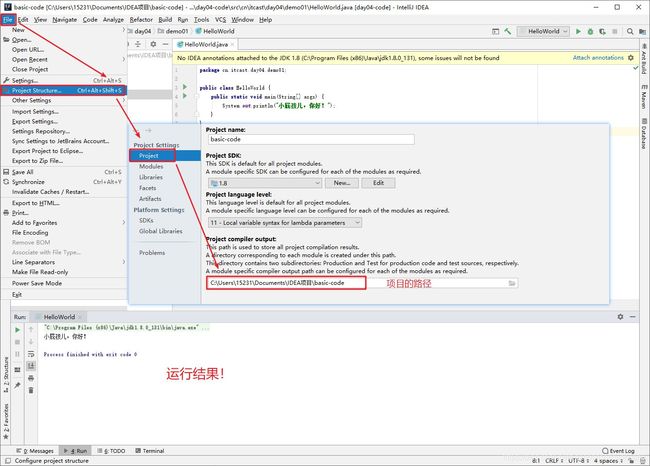The image size is (650, 466).
Task: Expand the Line Separators submenu
Action: (x=63, y=262)
